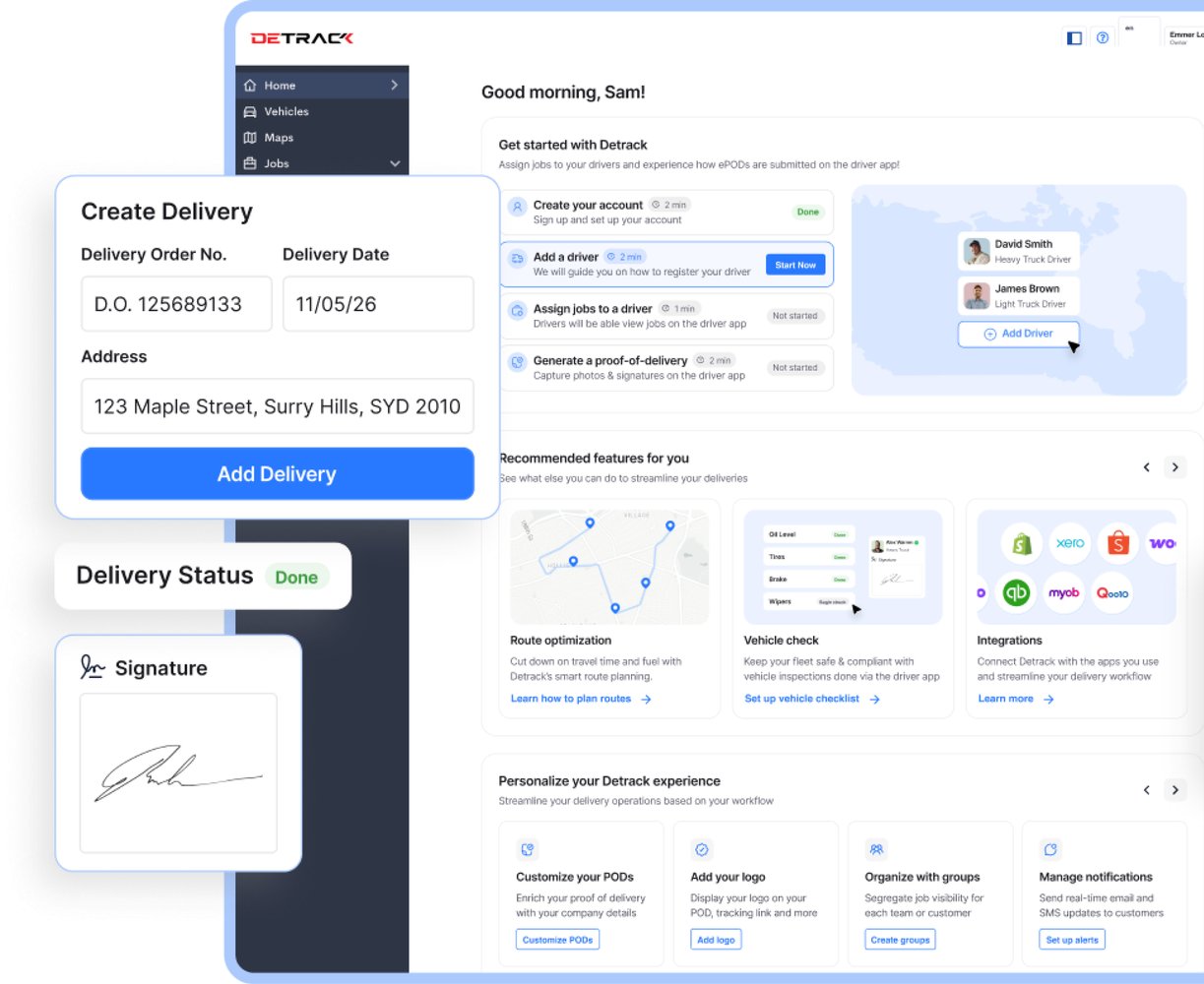Open Set up vehicle checklist link

click(812, 699)
